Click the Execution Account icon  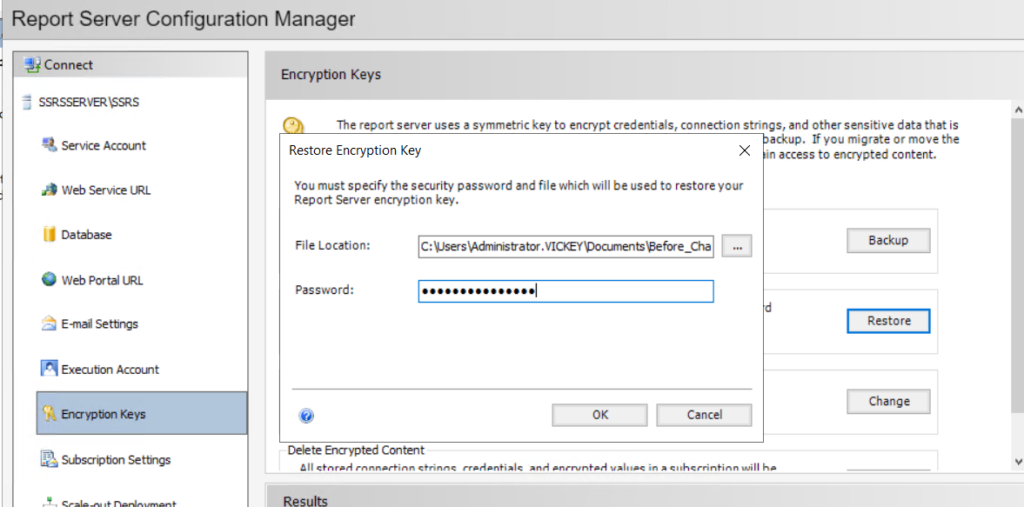49,368
